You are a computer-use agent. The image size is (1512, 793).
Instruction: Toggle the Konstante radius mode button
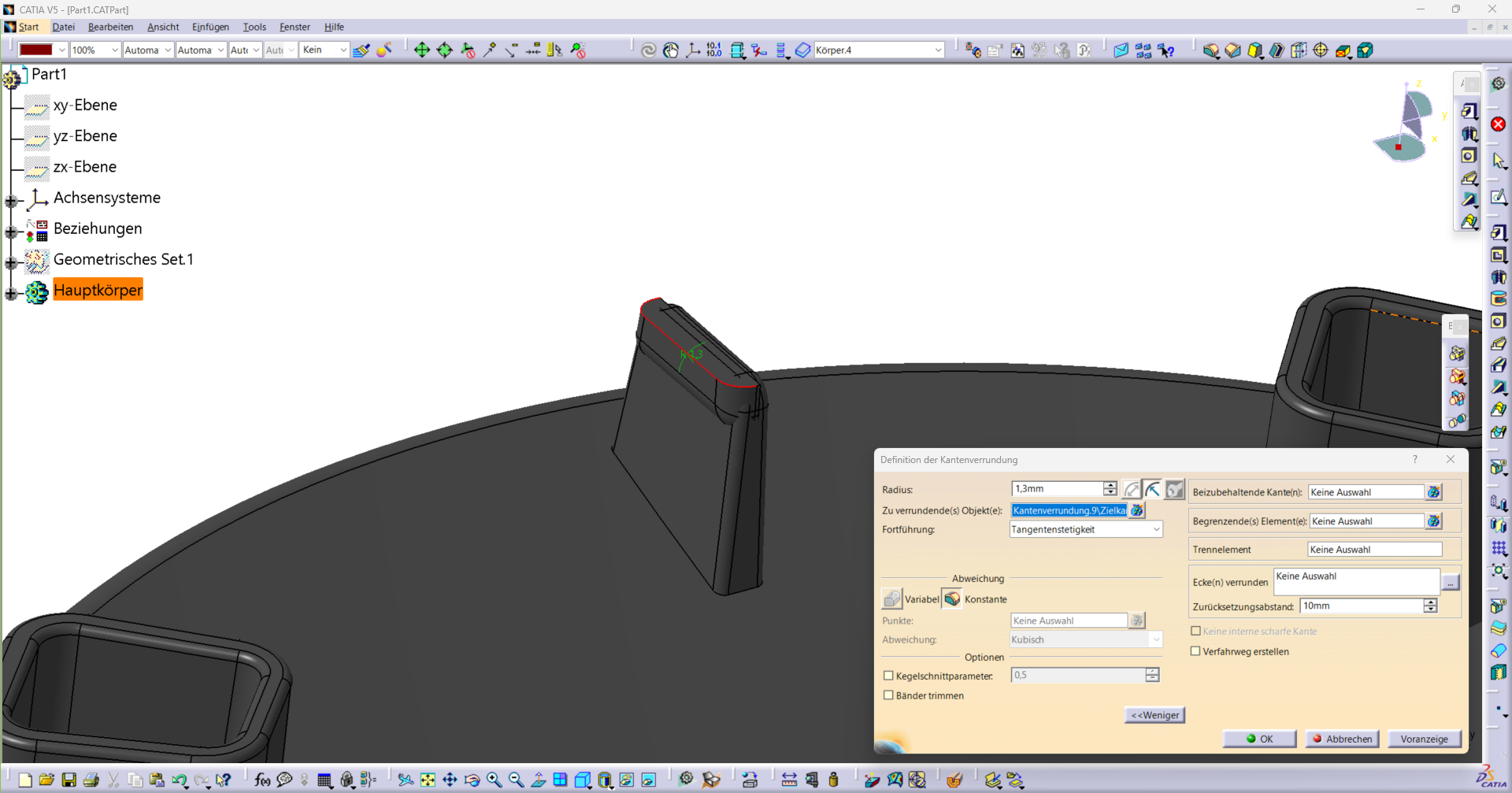pyautogui.click(x=952, y=599)
